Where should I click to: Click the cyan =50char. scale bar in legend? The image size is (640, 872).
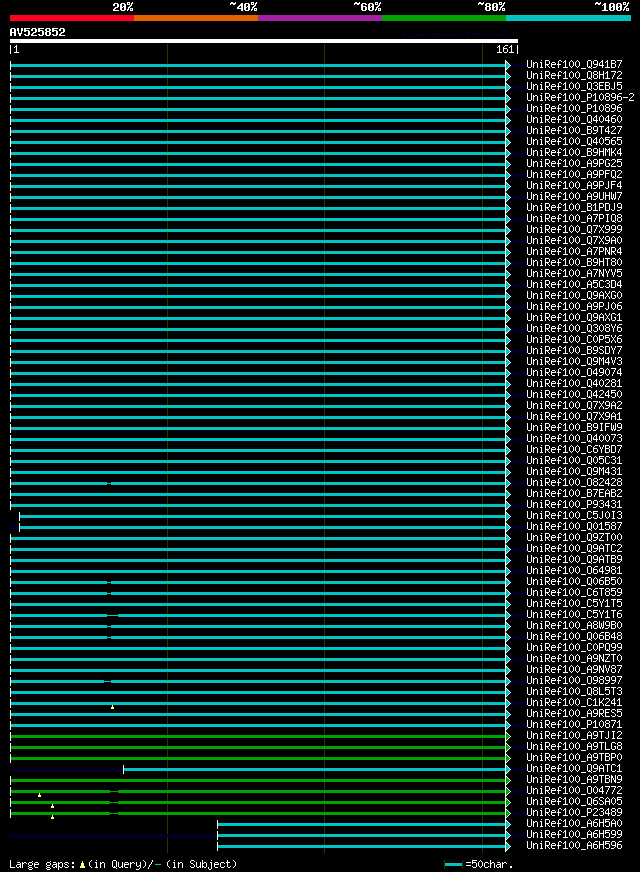pyautogui.click(x=453, y=865)
